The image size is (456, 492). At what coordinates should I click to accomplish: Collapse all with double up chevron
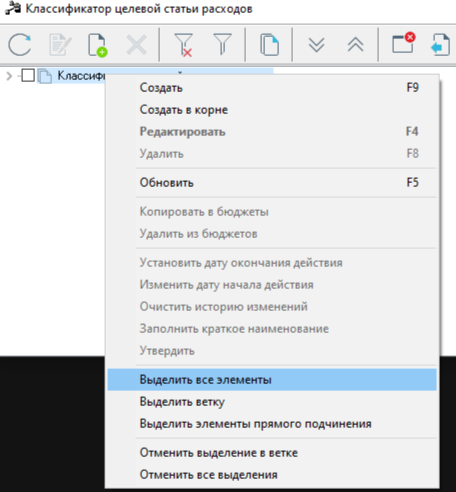point(355,44)
